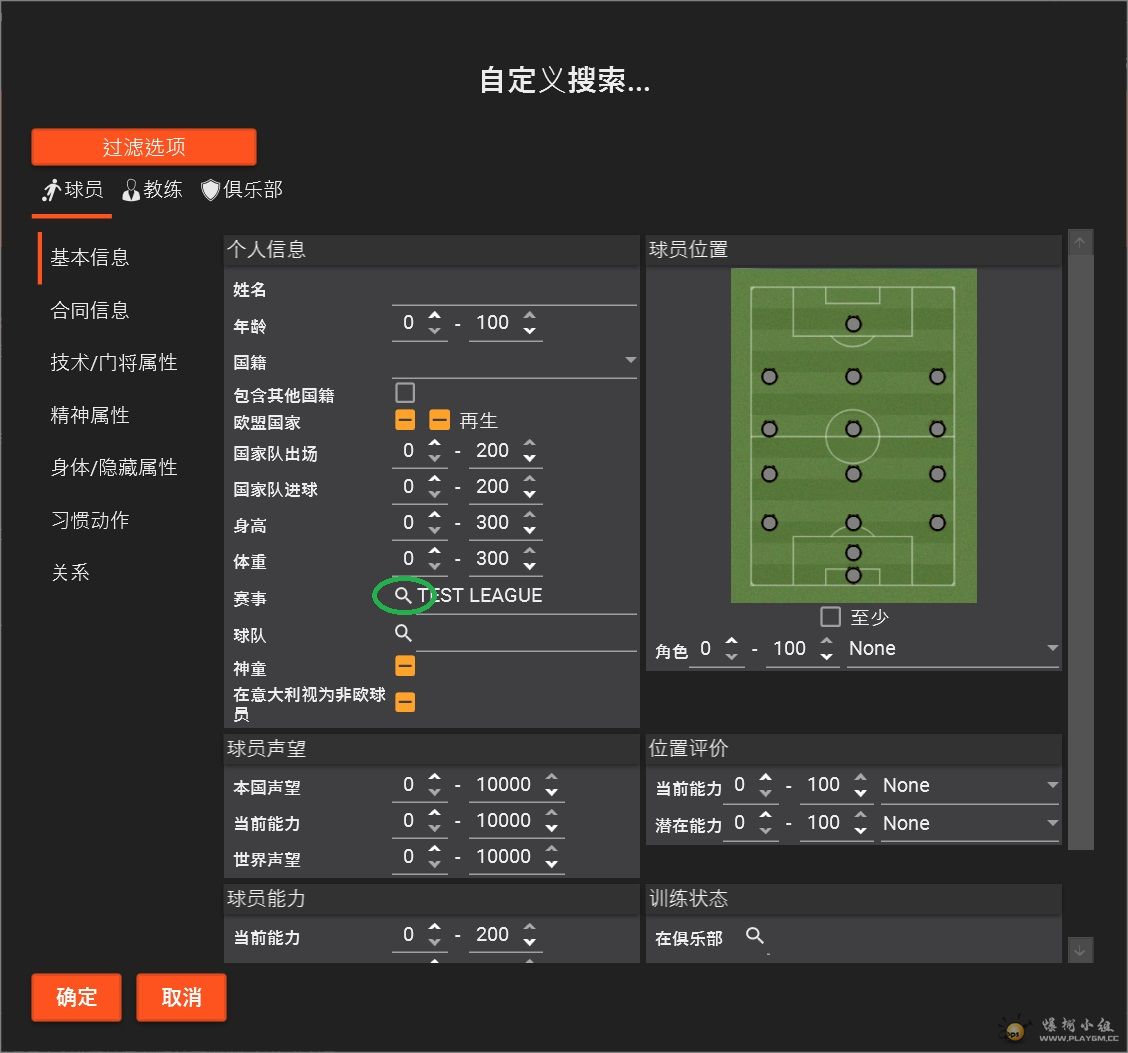Switch to the 俱乐部 tab
This screenshot has height=1053, width=1128.
[242, 190]
